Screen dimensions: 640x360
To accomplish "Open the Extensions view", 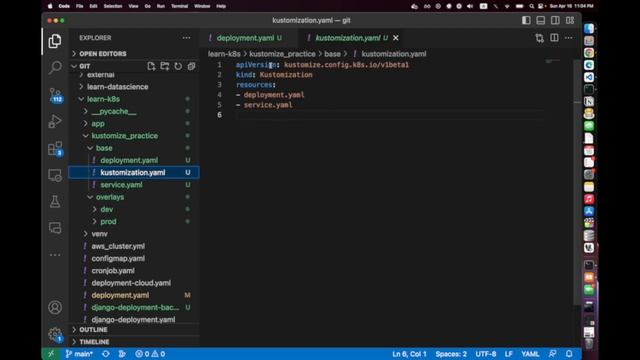I will (x=55, y=148).
